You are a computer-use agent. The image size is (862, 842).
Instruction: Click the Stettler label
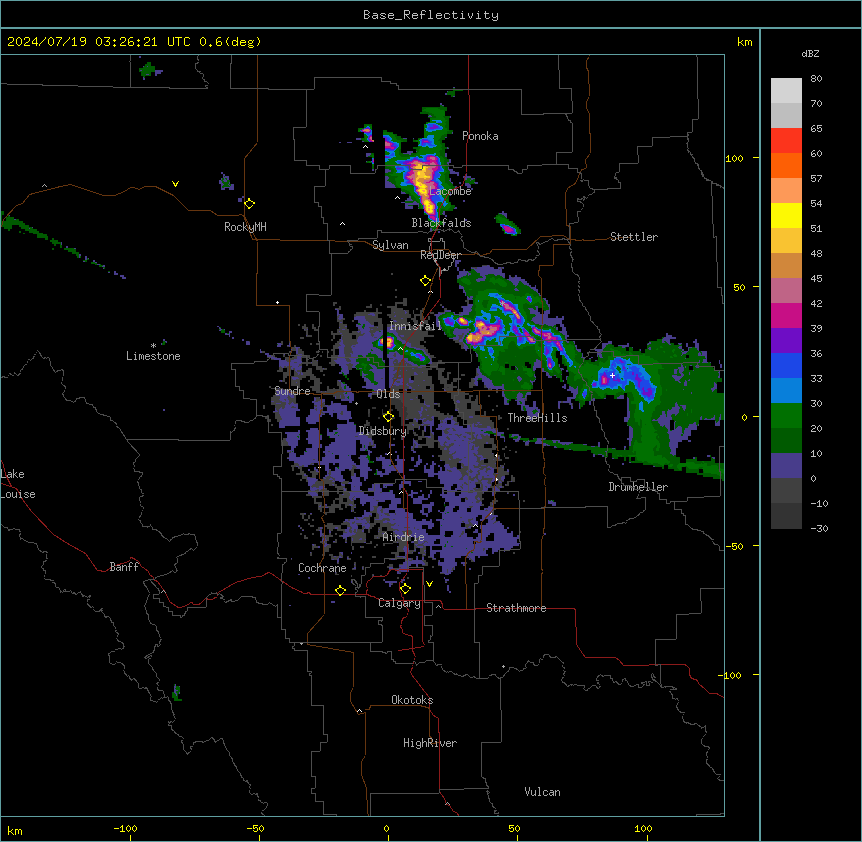pyautogui.click(x=634, y=237)
